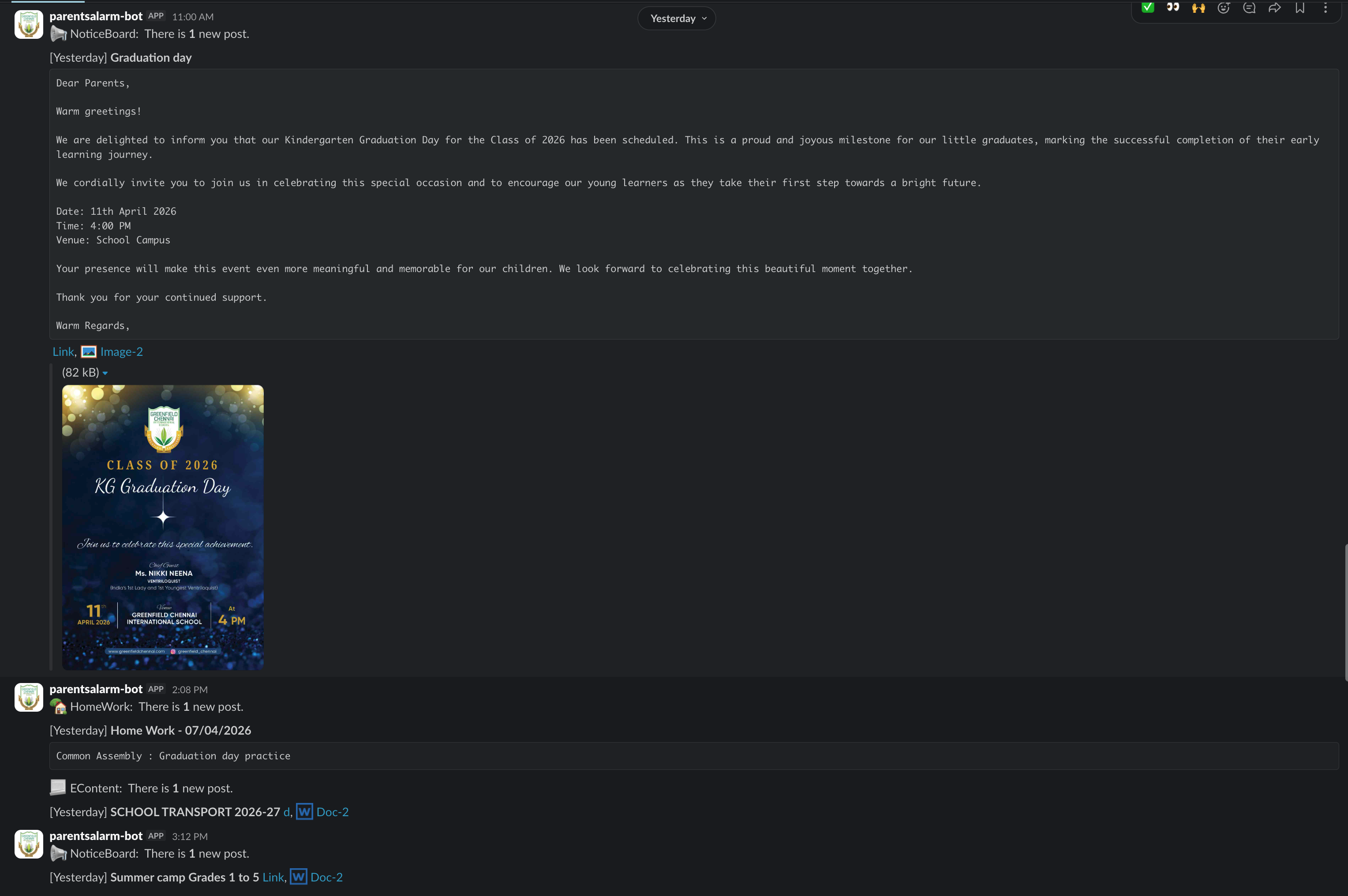
Task: Open Doc-2 for Summer camp Grades
Action: point(326,877)
